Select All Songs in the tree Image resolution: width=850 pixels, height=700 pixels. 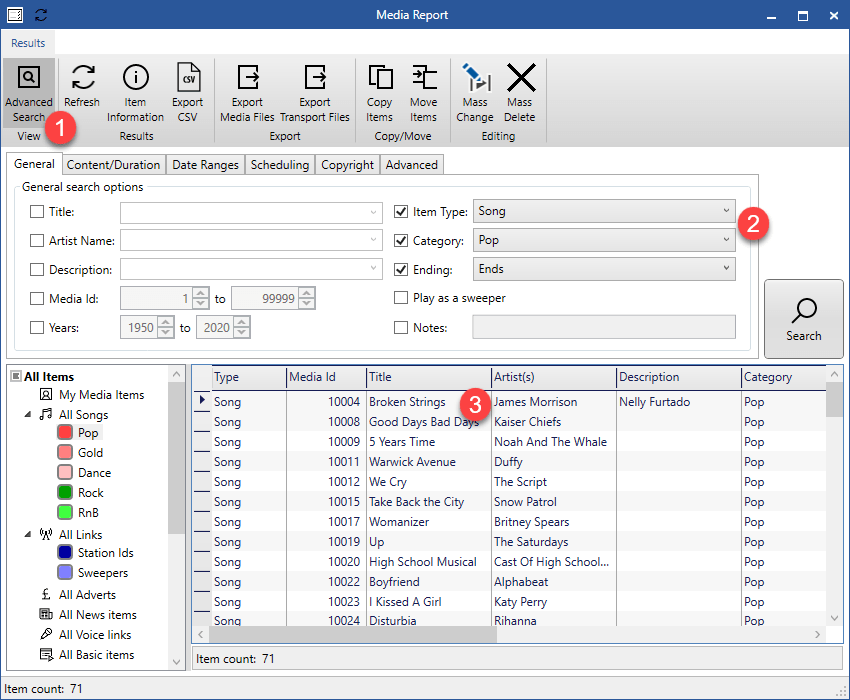click(83, 415)
